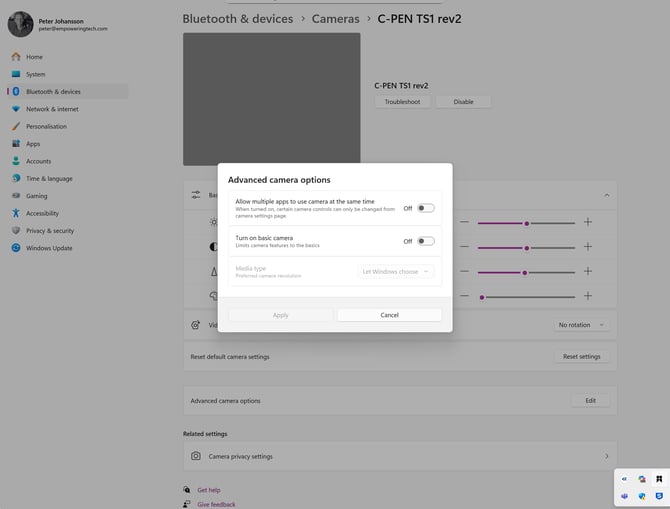The width and height of the screenshot is (670, 509).
Task: Increase the second slider with its plus icon
Action: point(588,247)
